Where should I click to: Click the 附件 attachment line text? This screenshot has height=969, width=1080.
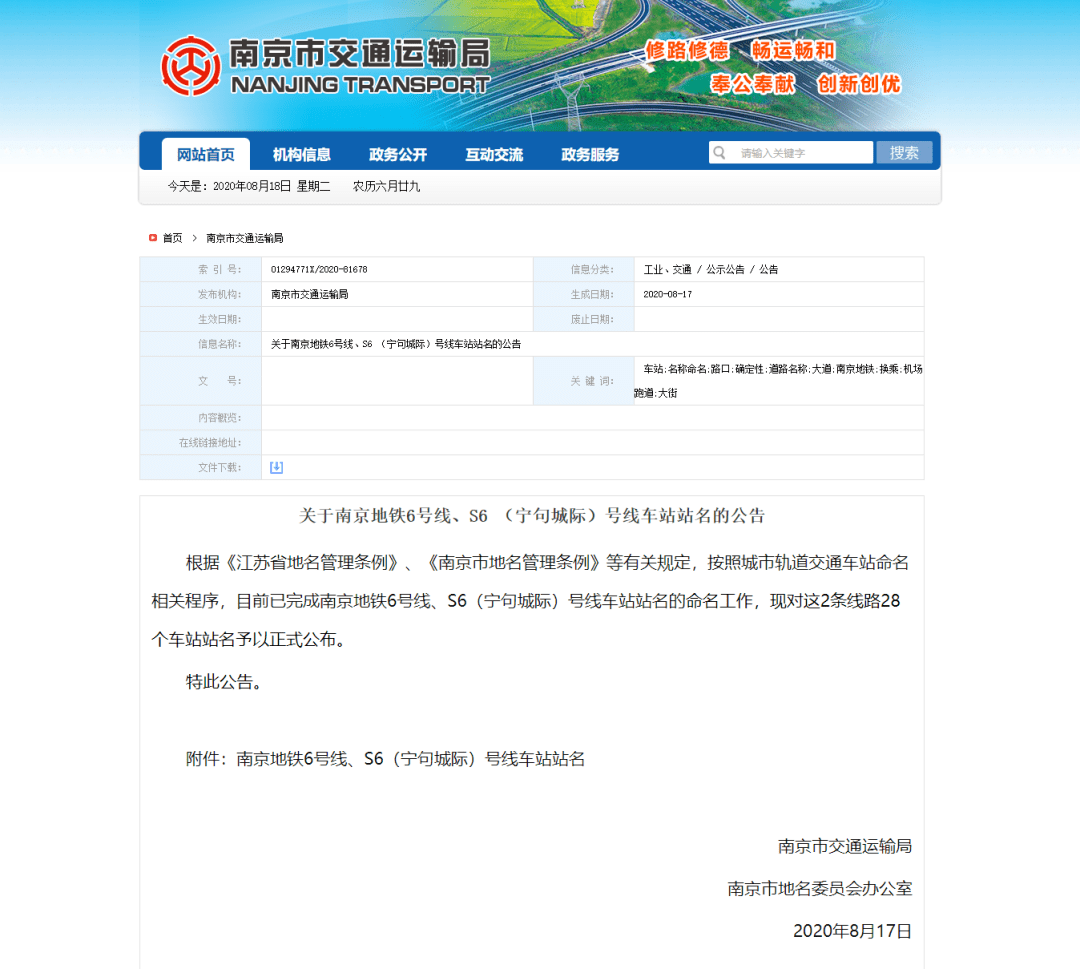[x=385, y=759]
